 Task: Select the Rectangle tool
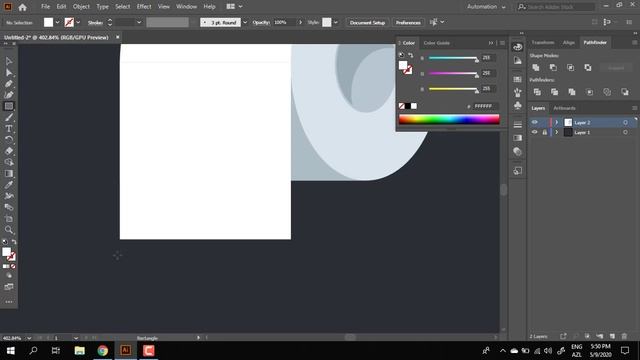coord(9,106)
